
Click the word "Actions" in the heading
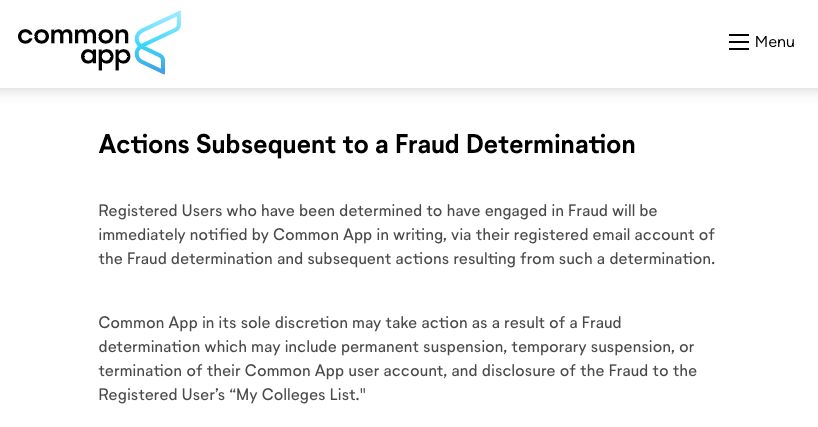click(x=143, y=145)
